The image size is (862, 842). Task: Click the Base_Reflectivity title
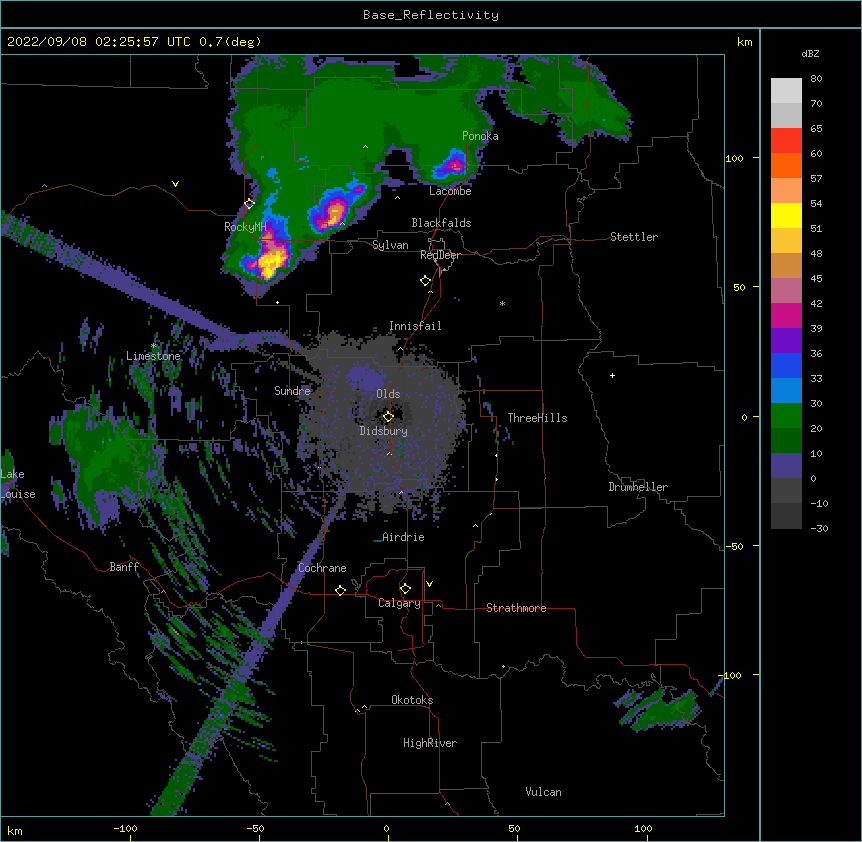point(431,15)
